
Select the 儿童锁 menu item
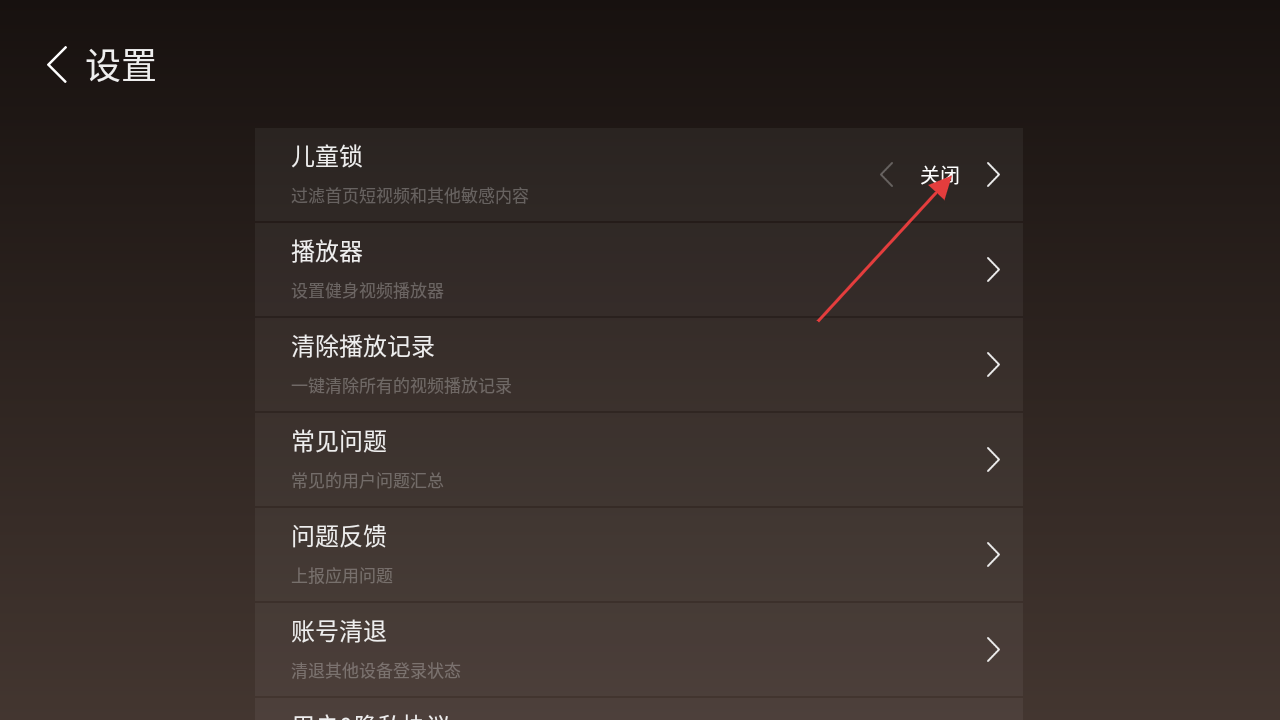pos(639,175)
